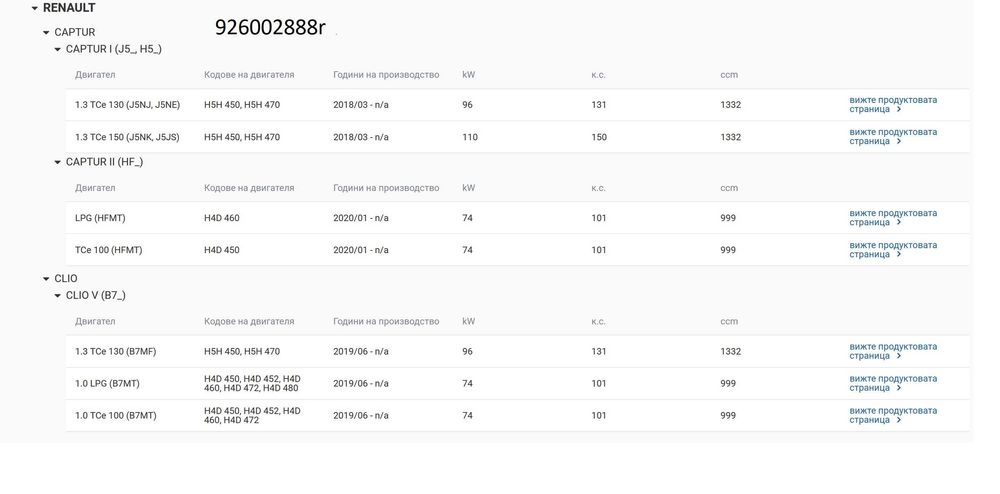Open product page link for 1.3 TCe 130 (J5NJ, J5NE)
1000x494 pixels.
tap(893, 105)
